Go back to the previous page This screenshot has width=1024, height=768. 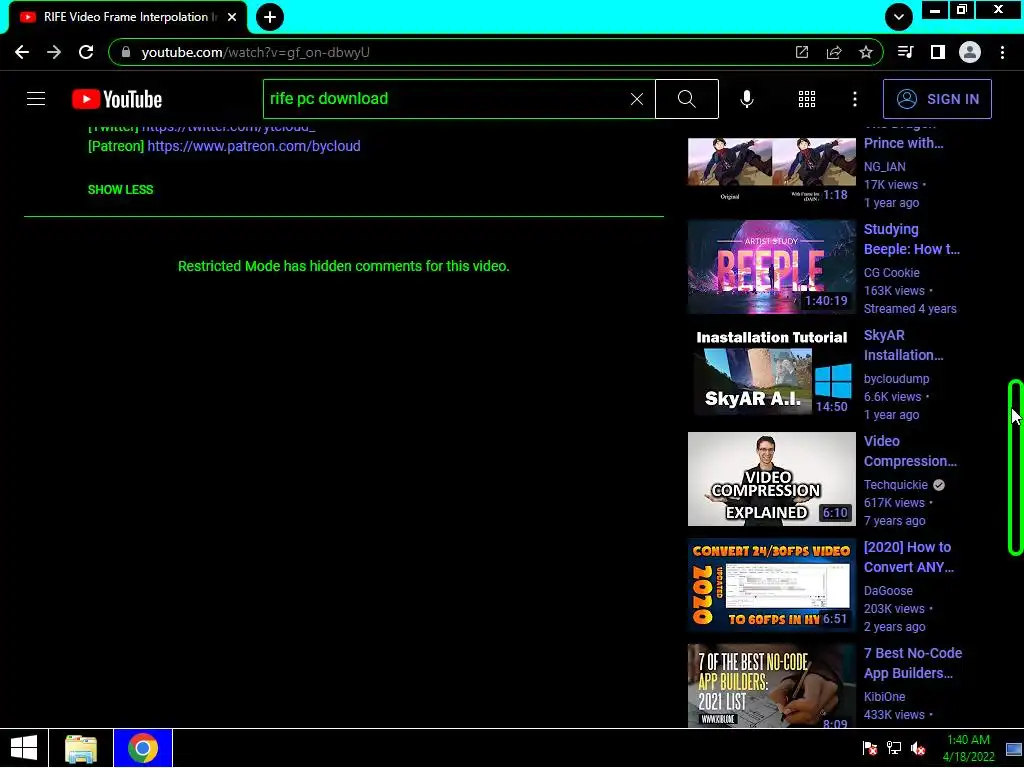(x=22, y=52)
